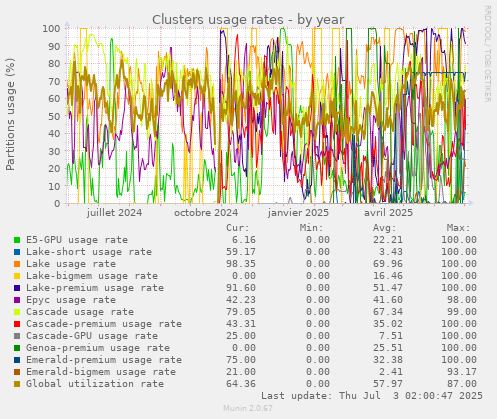Click the avril 2025 axis label
Viewport: 497px width, 419px height.
pyautogui.click(x=388, y=213)
